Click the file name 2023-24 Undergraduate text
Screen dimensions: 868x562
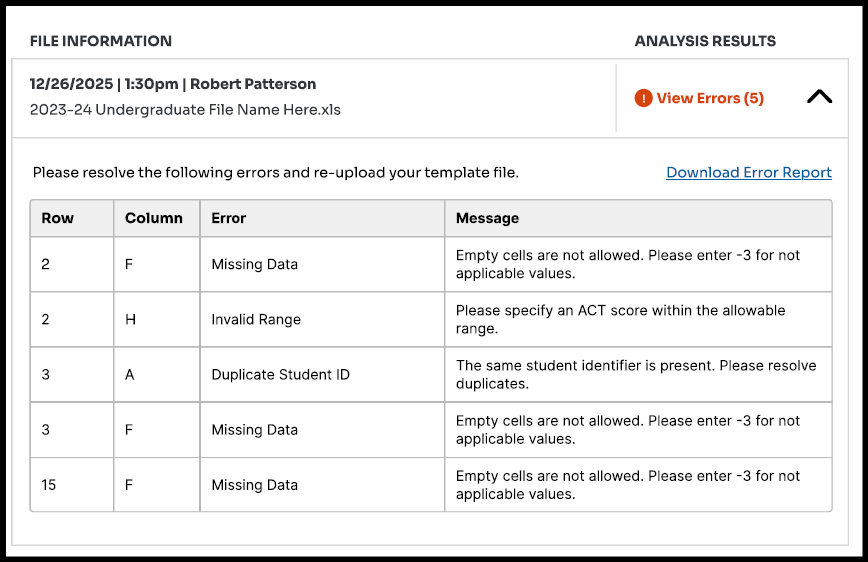[185, 110]
